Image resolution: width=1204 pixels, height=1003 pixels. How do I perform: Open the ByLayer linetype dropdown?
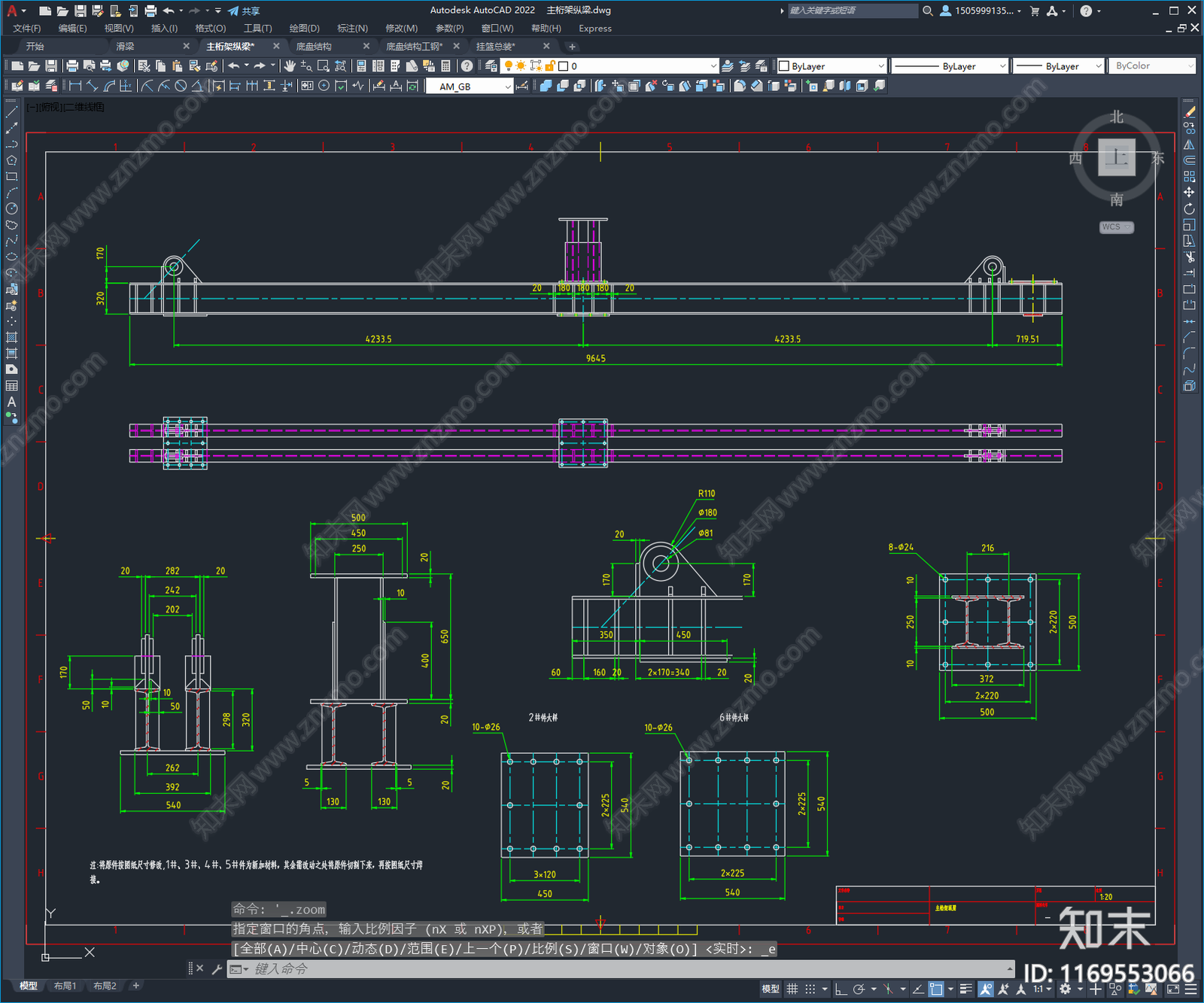[950, 66]
